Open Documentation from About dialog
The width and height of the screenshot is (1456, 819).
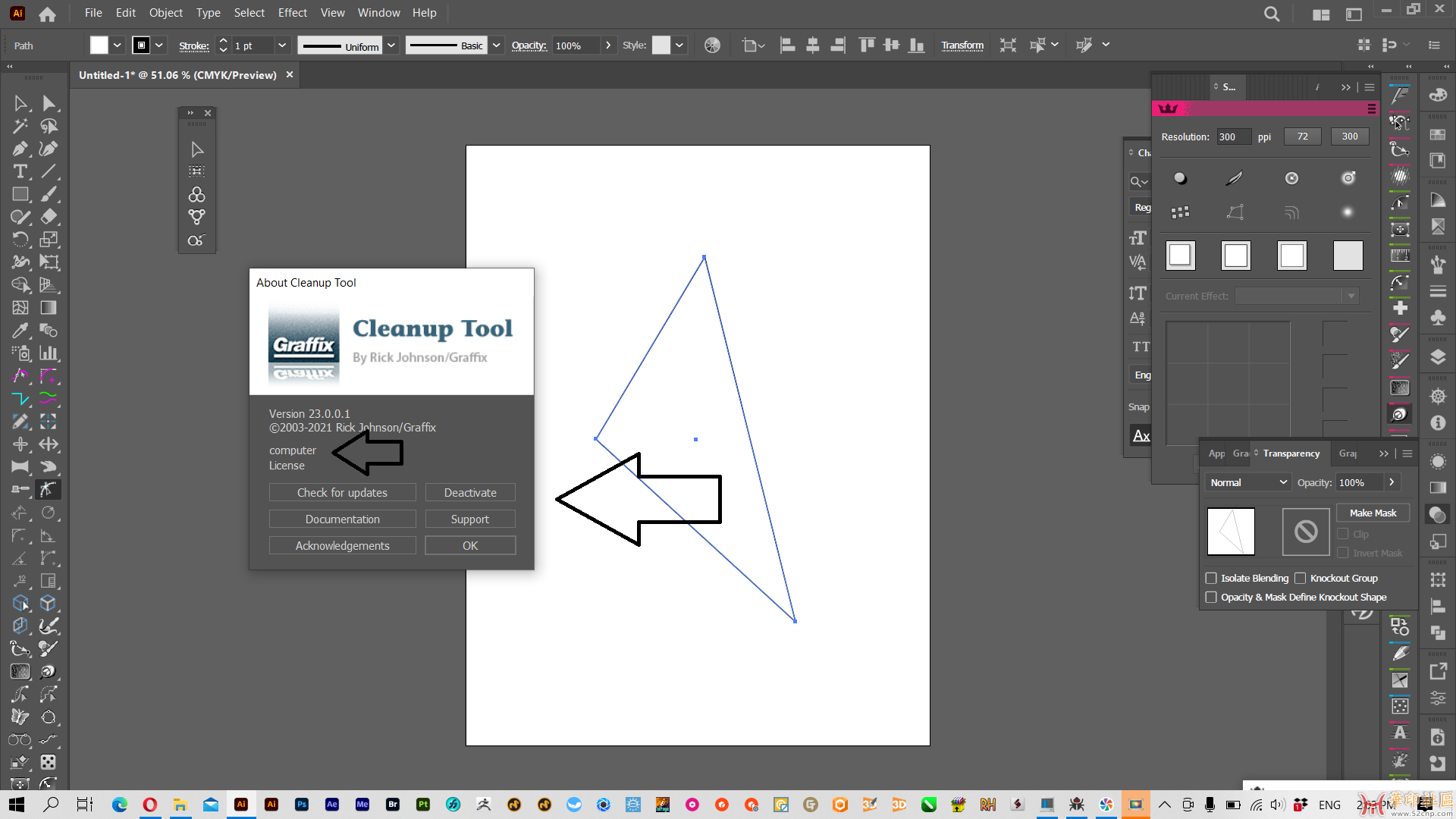click(x=342, y=519)
